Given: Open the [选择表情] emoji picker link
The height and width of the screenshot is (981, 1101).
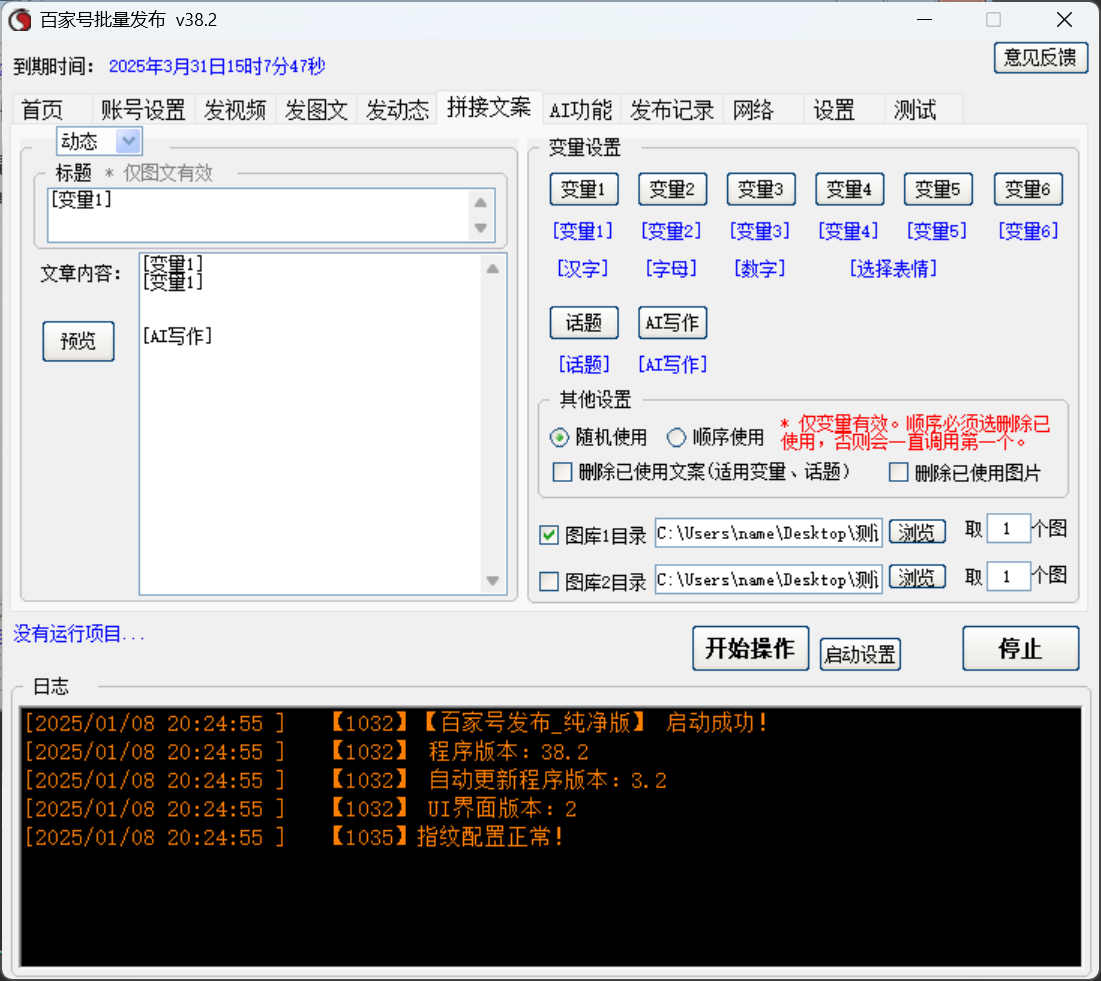Looking at the screenshot, I should pyautogui.click(x=893, y=268).
